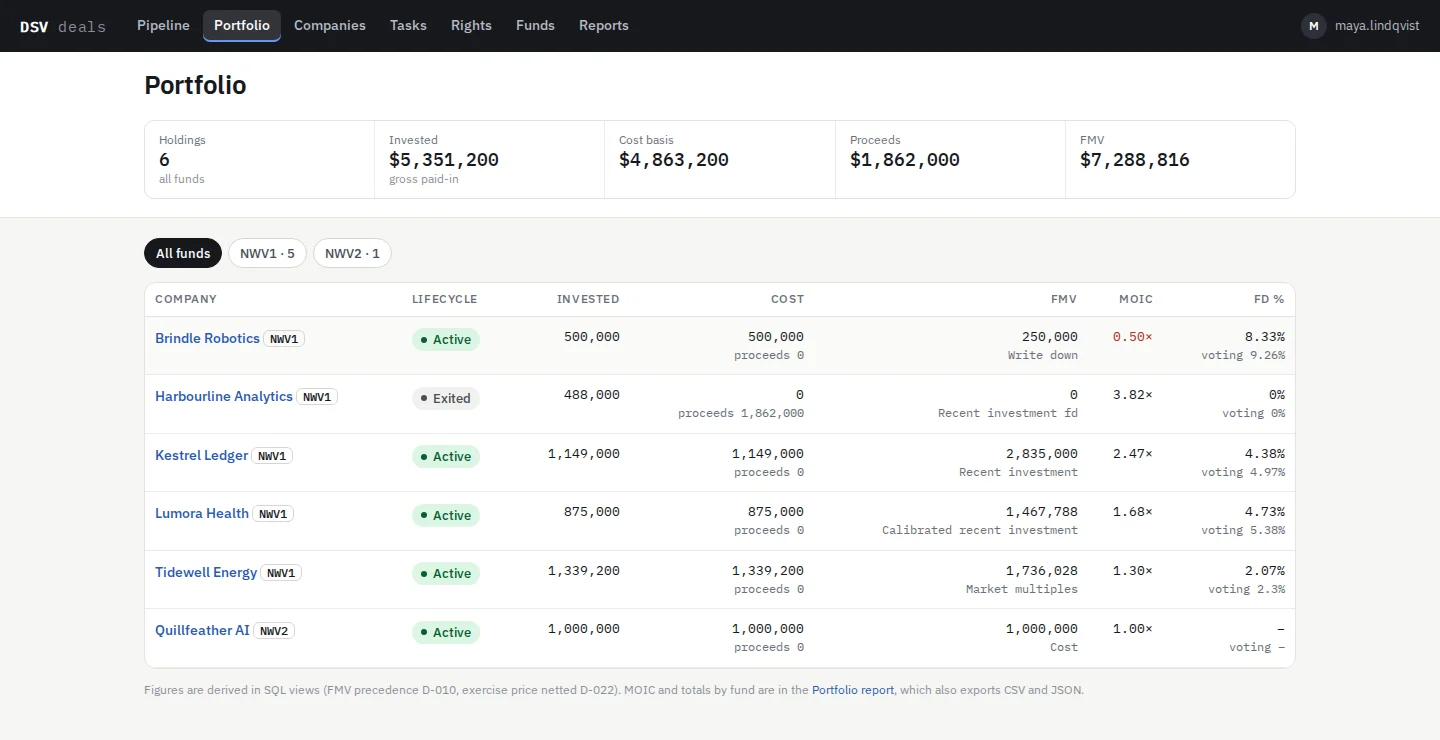Click the NWV1 badge beside Brindle Robotics
This screenshot has height=740, width=1440.
tap(284, 339)
